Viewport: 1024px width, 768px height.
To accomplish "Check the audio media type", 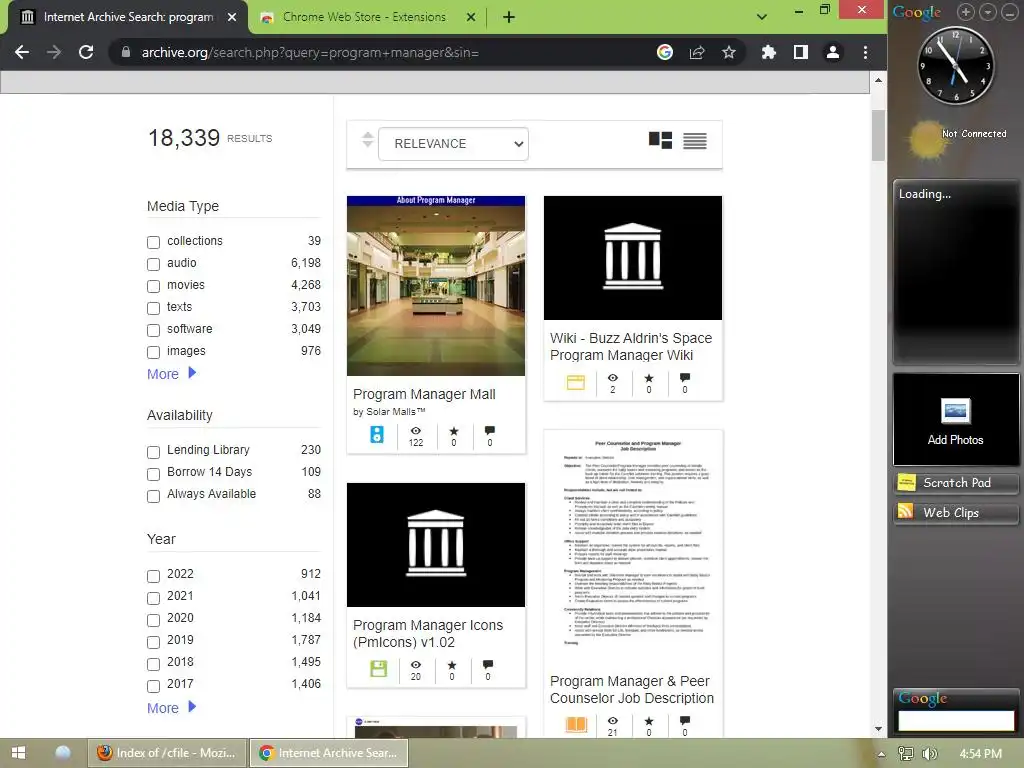I will point(153,264).
